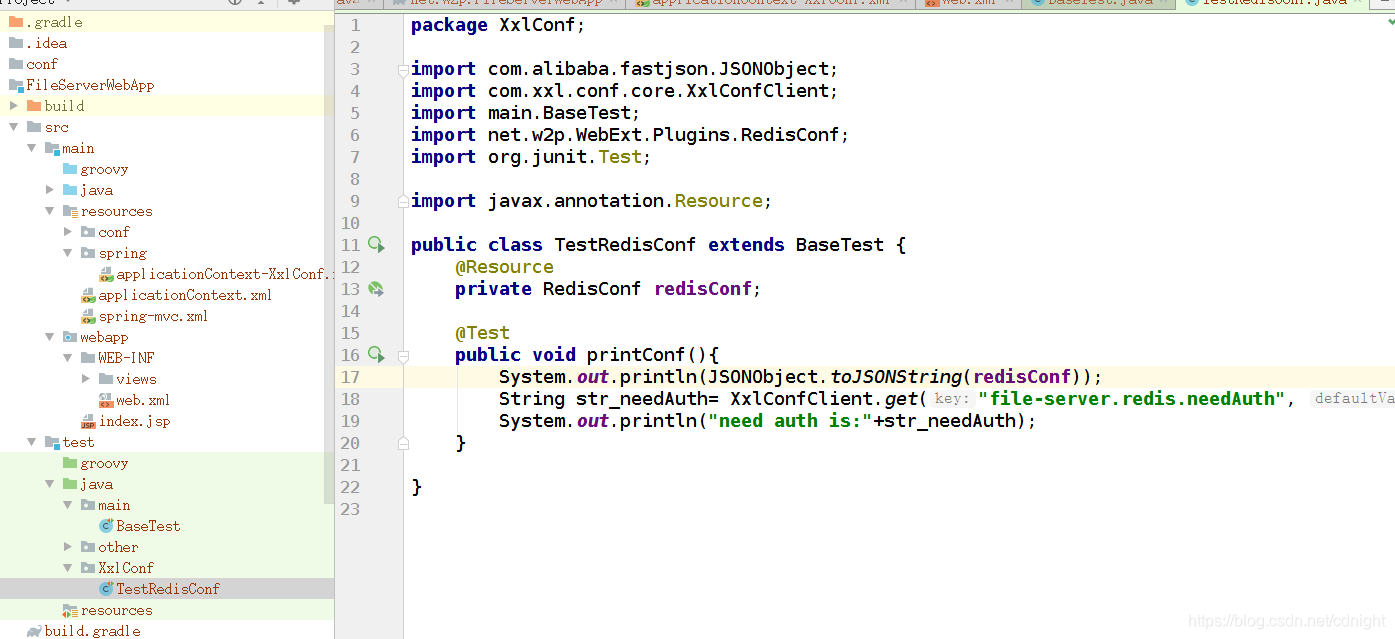The image size is (1395, 639).
Task: Click the .gradle folder icon
Action: click(x=16, y=21)
